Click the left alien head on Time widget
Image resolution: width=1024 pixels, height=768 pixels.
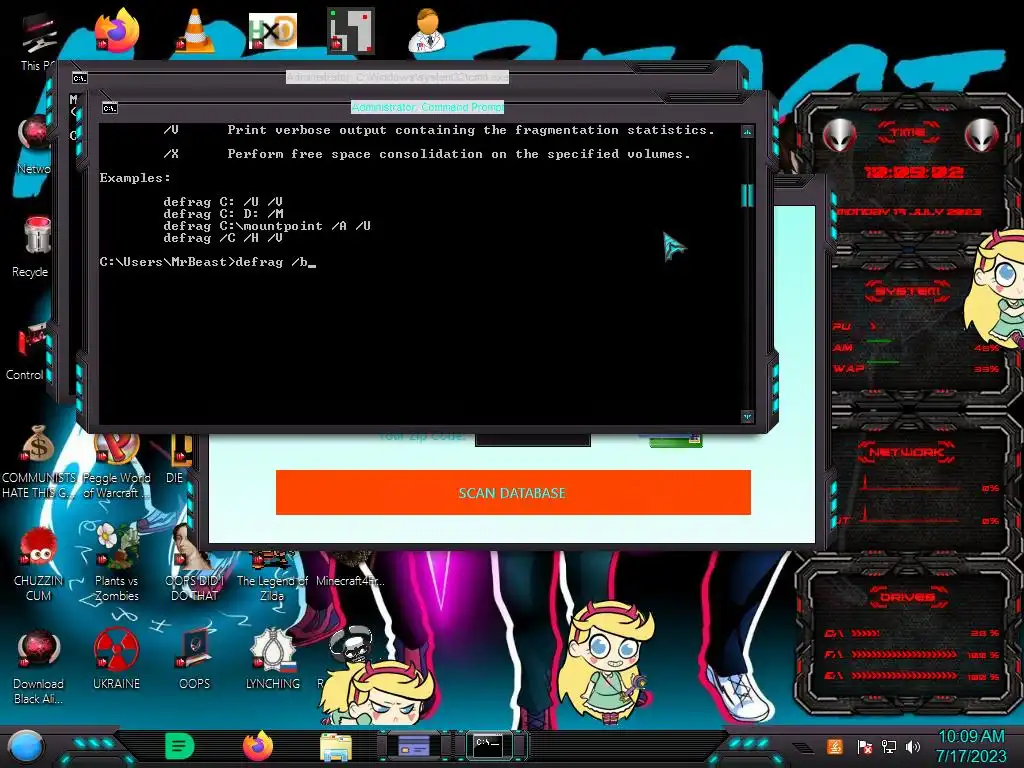[839, 136]
